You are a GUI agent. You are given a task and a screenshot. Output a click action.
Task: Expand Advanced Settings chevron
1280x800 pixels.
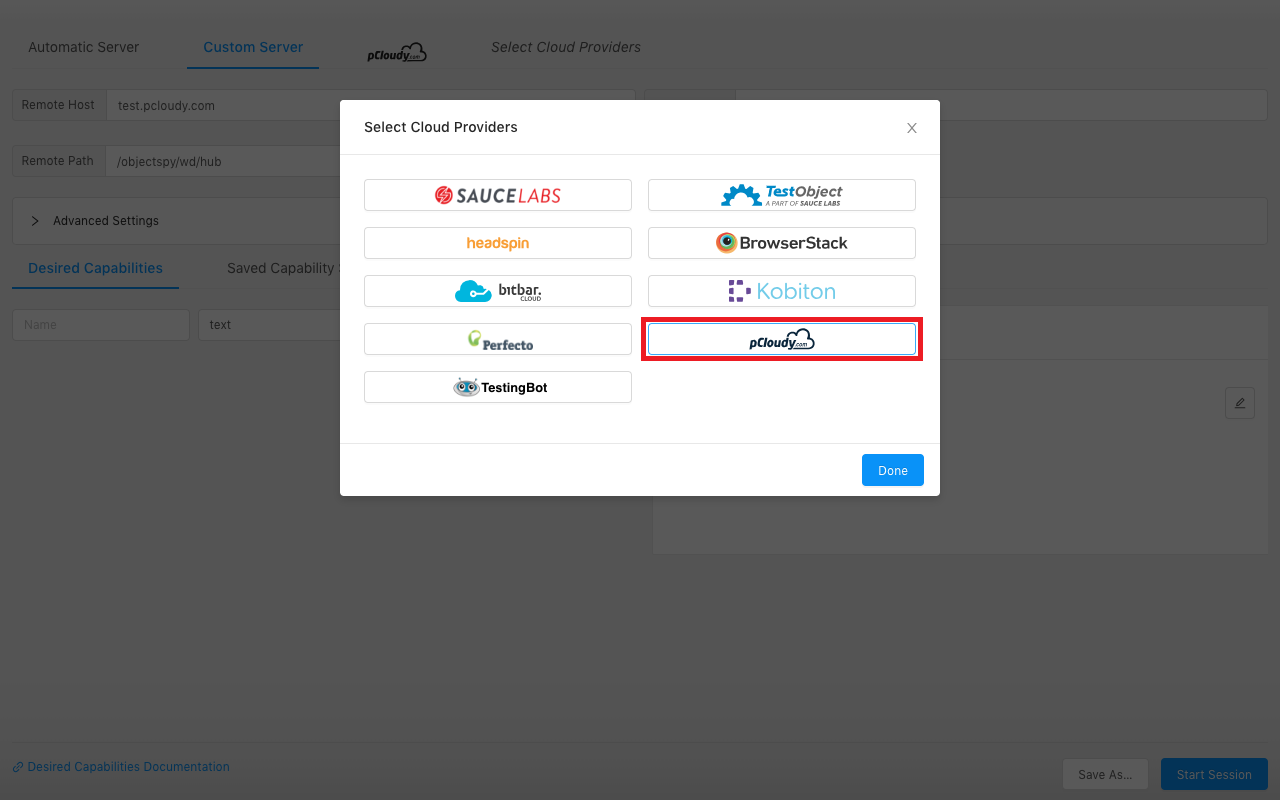coord(35,221)
